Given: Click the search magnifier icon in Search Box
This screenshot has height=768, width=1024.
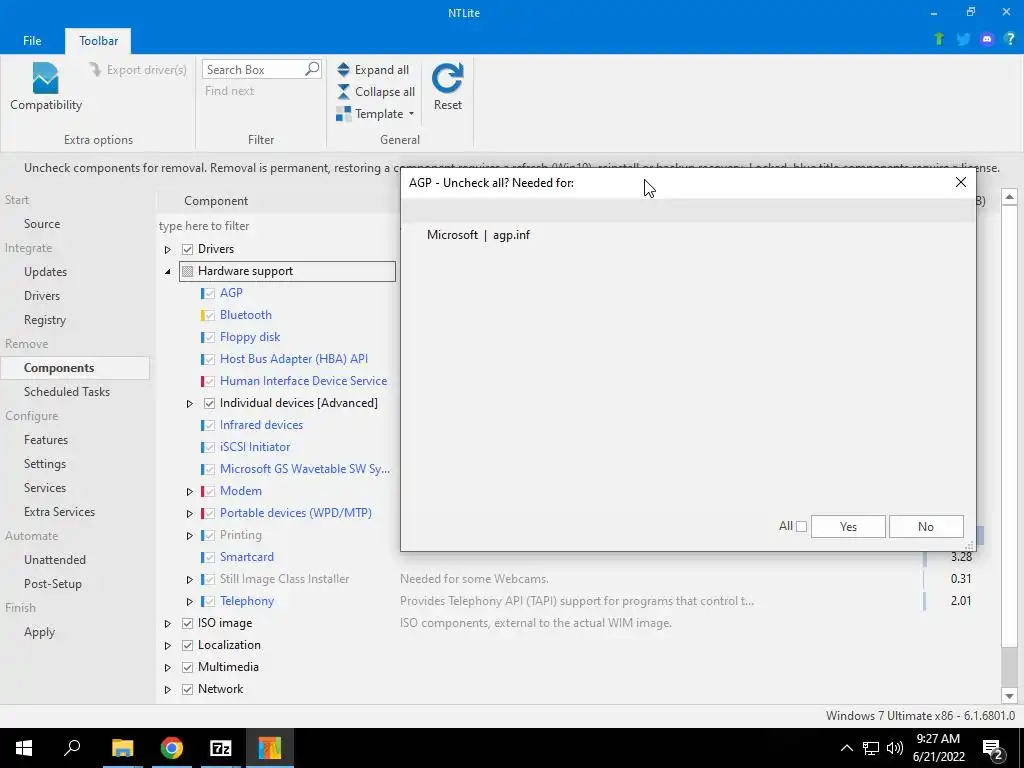Looking at the screenshot, I should pyautogui.click(x=312, y=69).
